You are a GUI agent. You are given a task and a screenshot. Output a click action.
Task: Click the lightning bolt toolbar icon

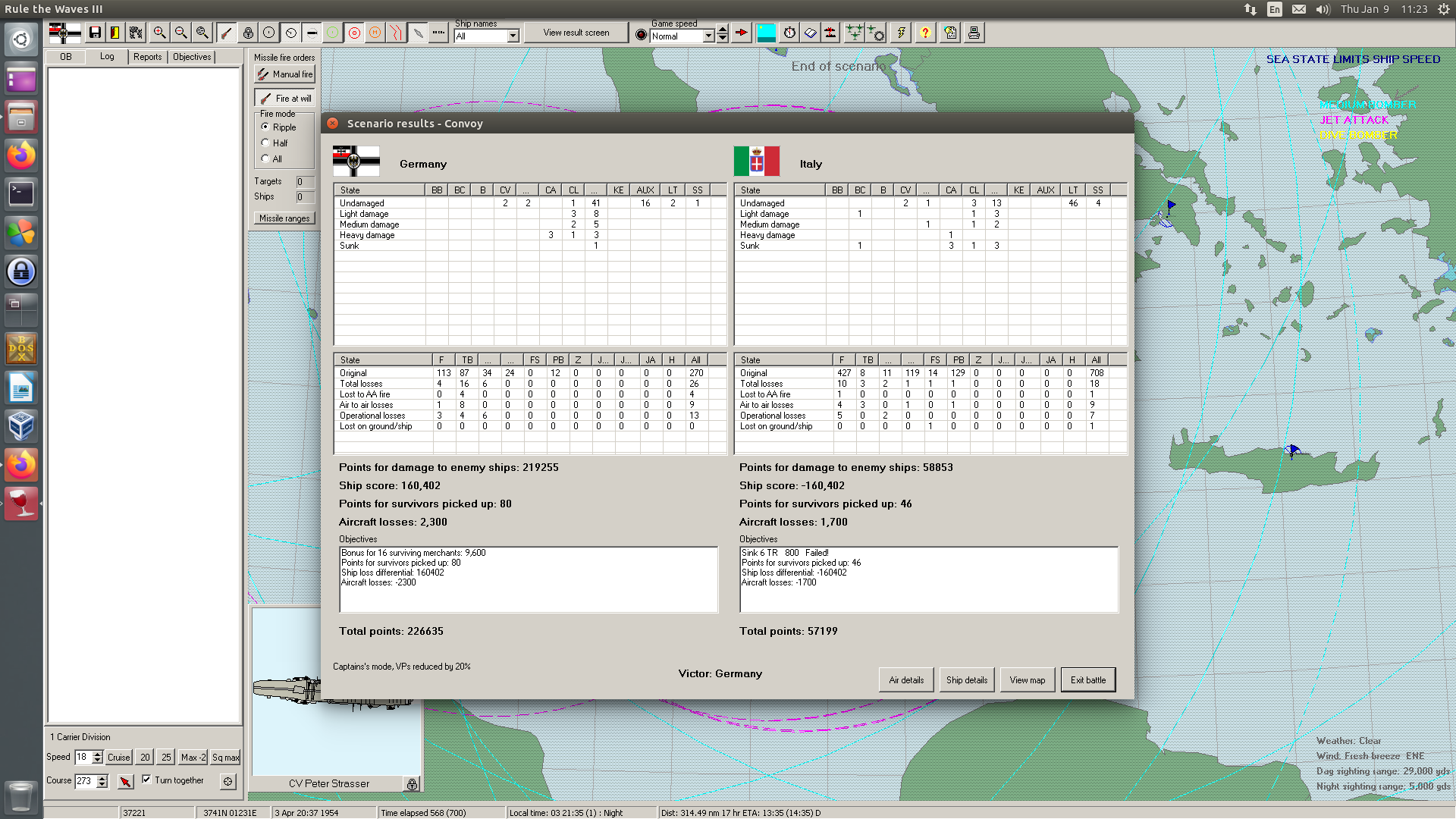[x=901, y=33]
